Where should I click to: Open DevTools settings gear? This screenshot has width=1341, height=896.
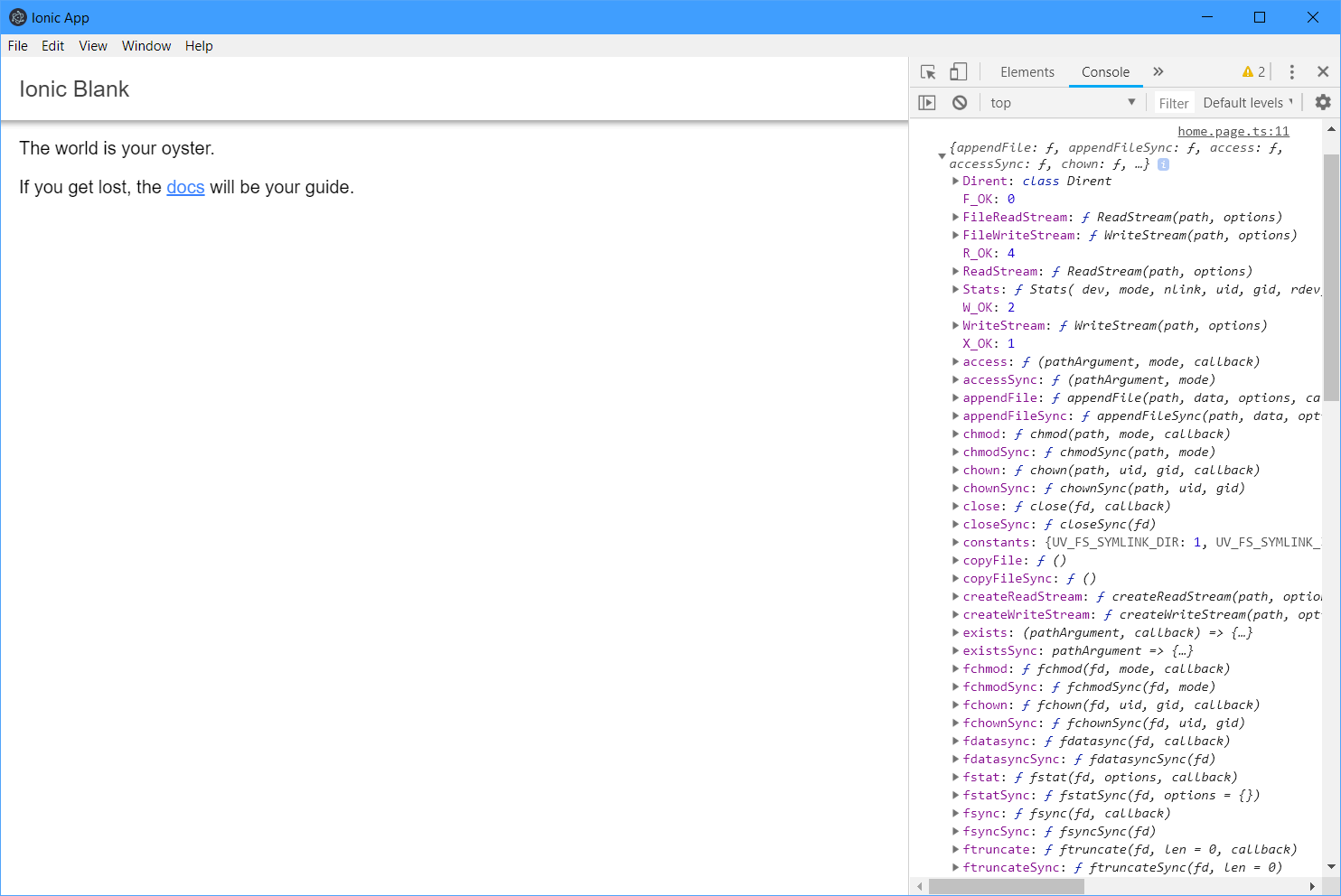pos(1322,102)
